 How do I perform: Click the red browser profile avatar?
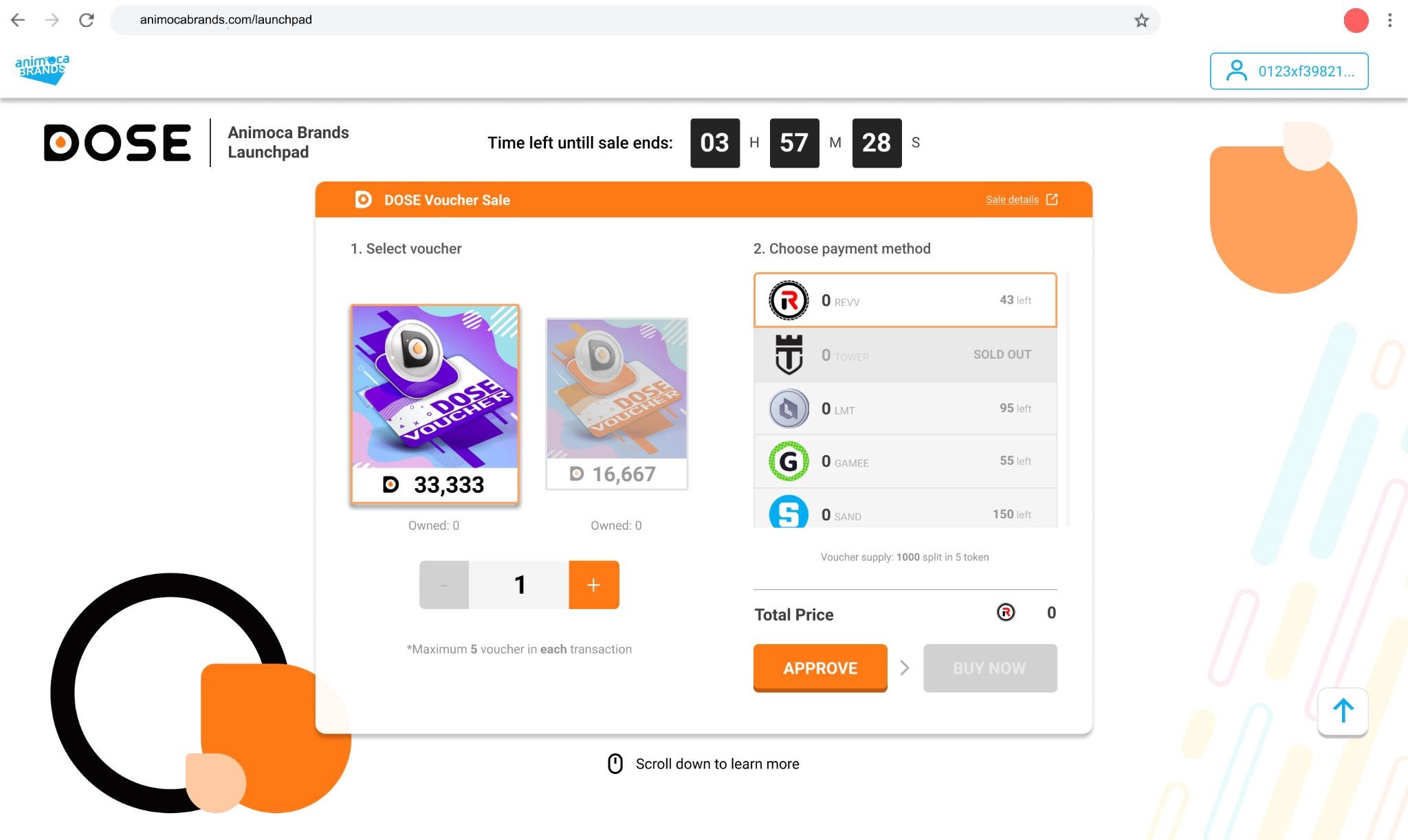(x=1356, y=20)
